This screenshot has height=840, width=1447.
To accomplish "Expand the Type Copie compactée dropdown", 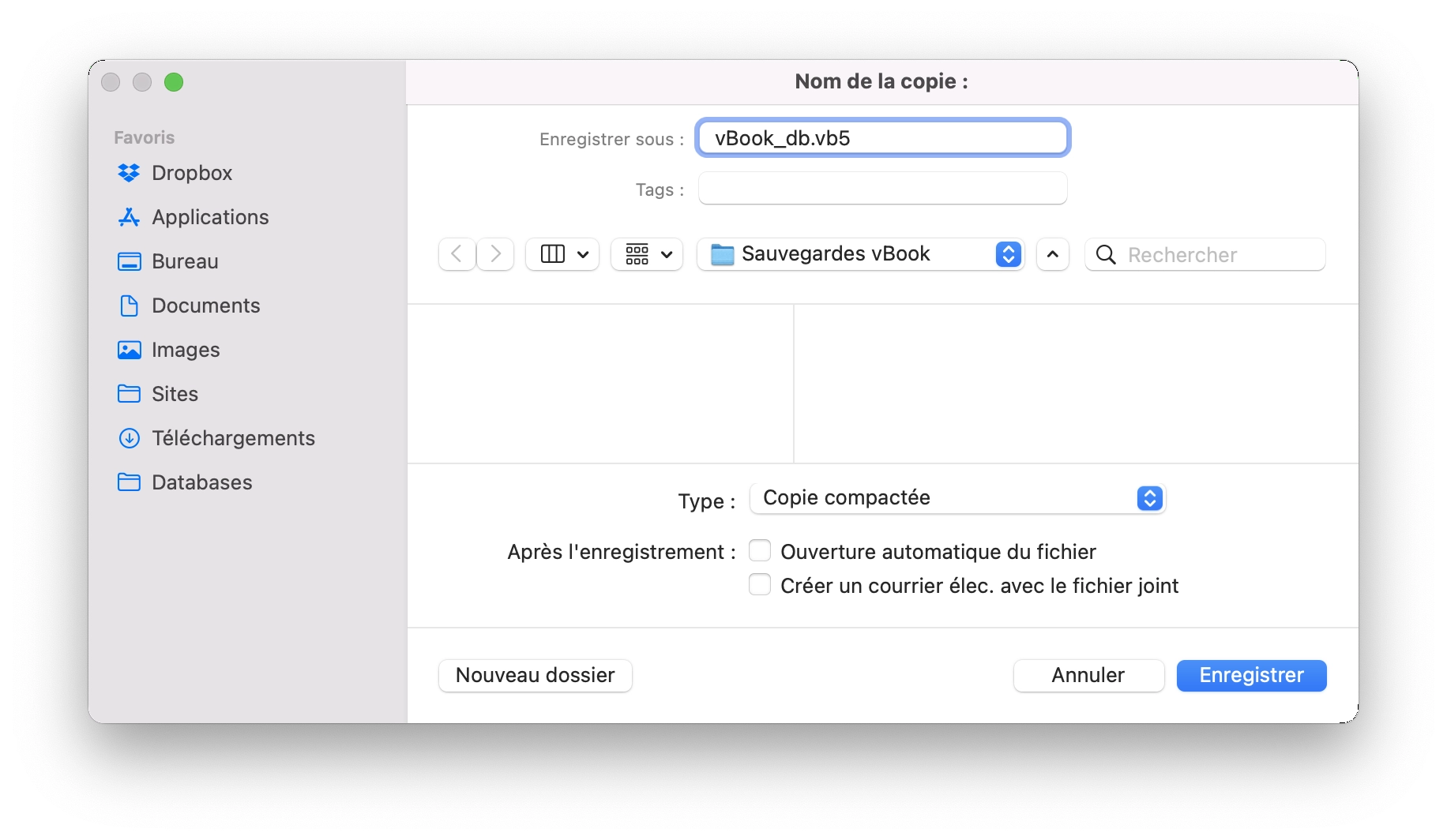I will pos(957,498).
